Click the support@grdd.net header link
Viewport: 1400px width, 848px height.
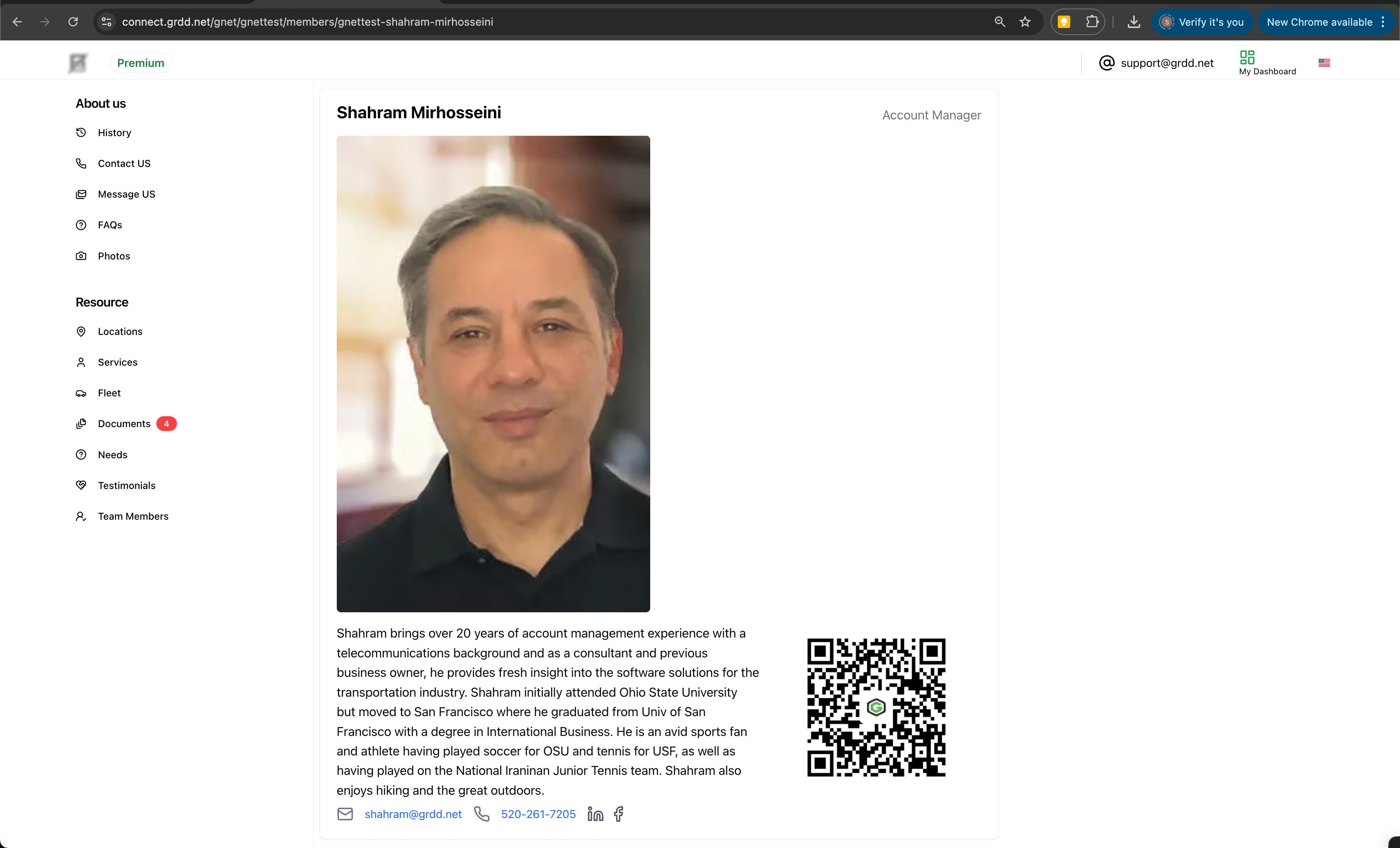1167,63
